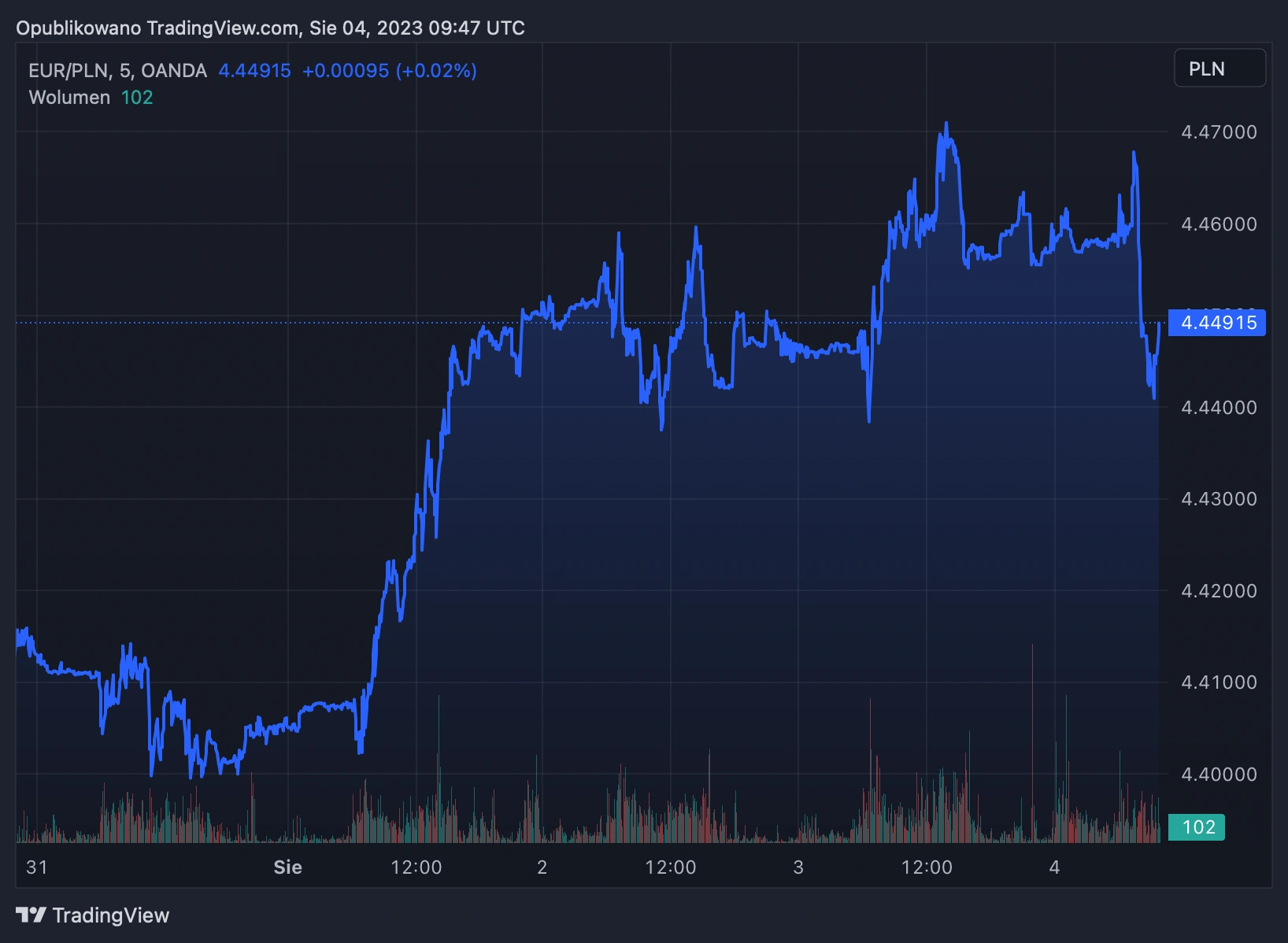1288x943 pixels.
Task: Click date marker 3 on time axis
Action: pyautogui.click(x=798, y=867)
